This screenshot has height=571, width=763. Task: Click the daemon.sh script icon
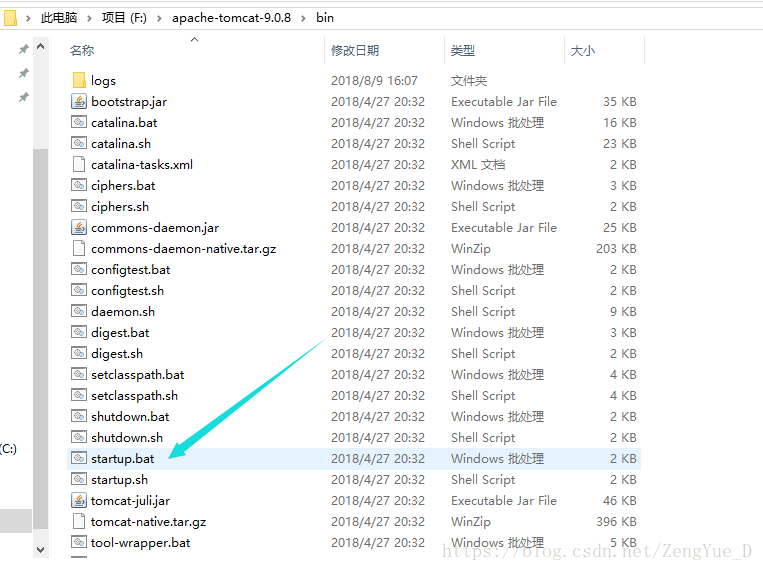79,311
